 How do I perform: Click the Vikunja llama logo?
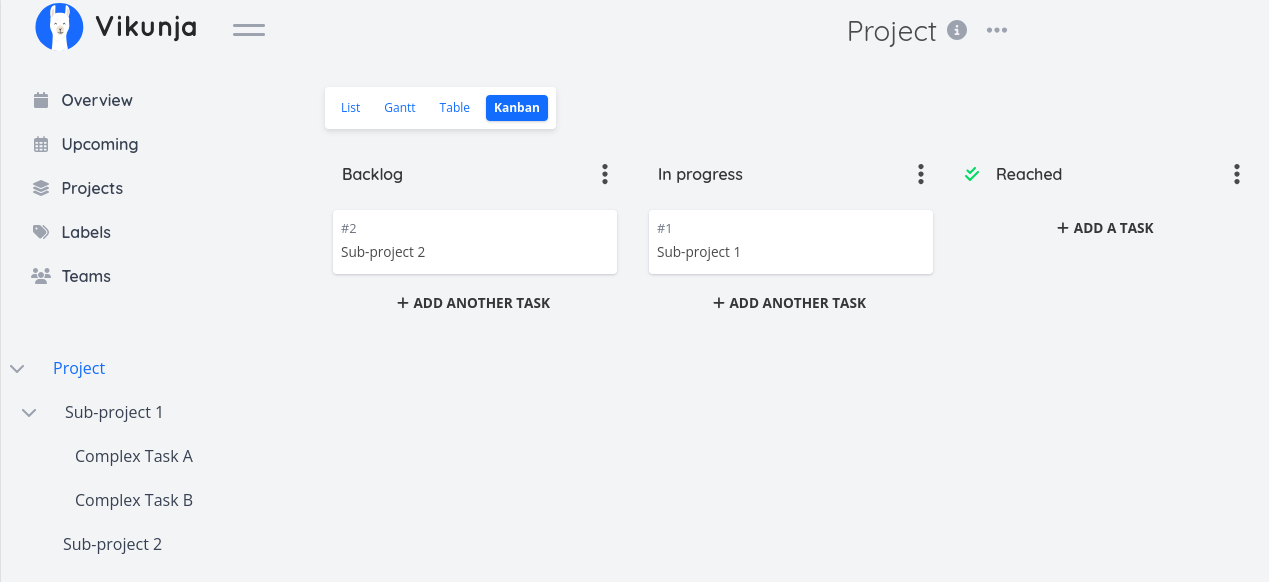59,26
